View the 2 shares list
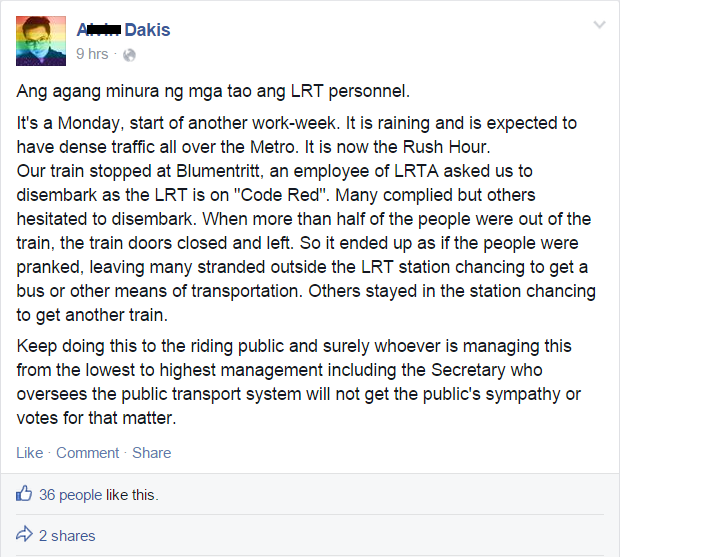The width and height of the screenshot is (717, 557). [67, 536]
